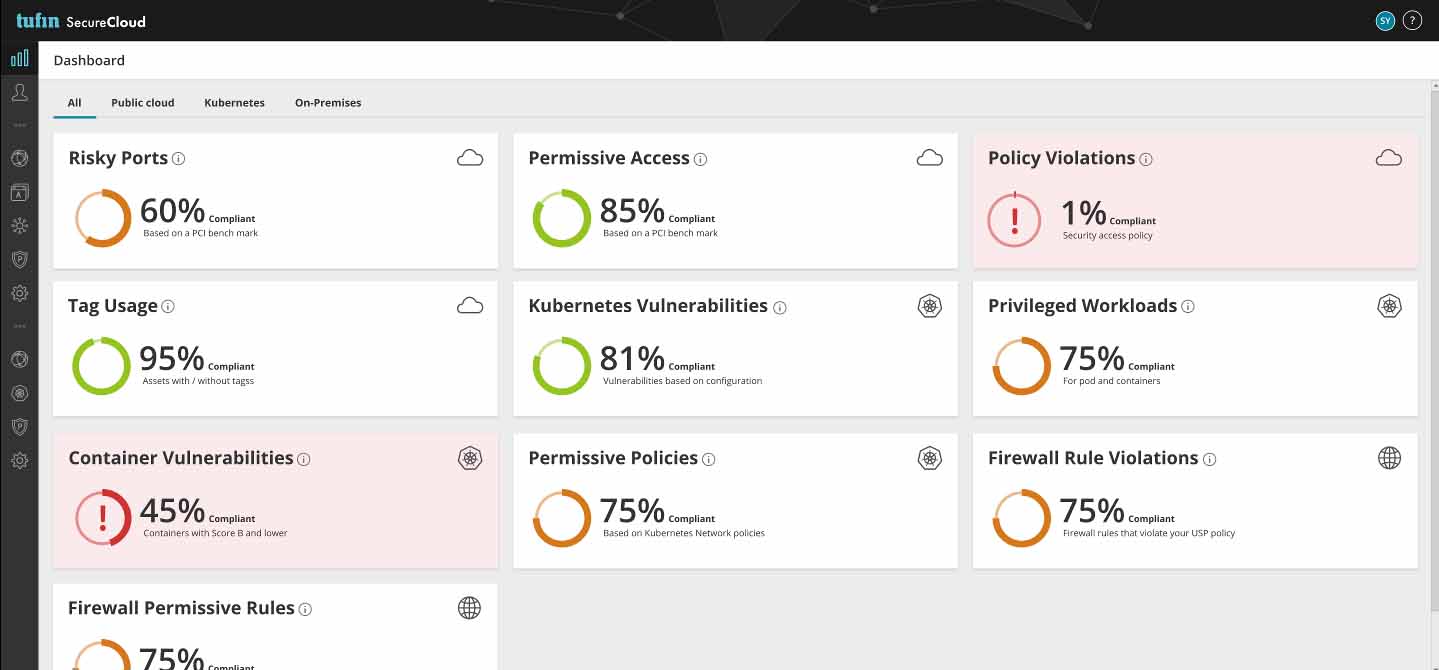Click the info icon next to Risky Ports
Screen dimensions: 1439x670
click(178, 158)
